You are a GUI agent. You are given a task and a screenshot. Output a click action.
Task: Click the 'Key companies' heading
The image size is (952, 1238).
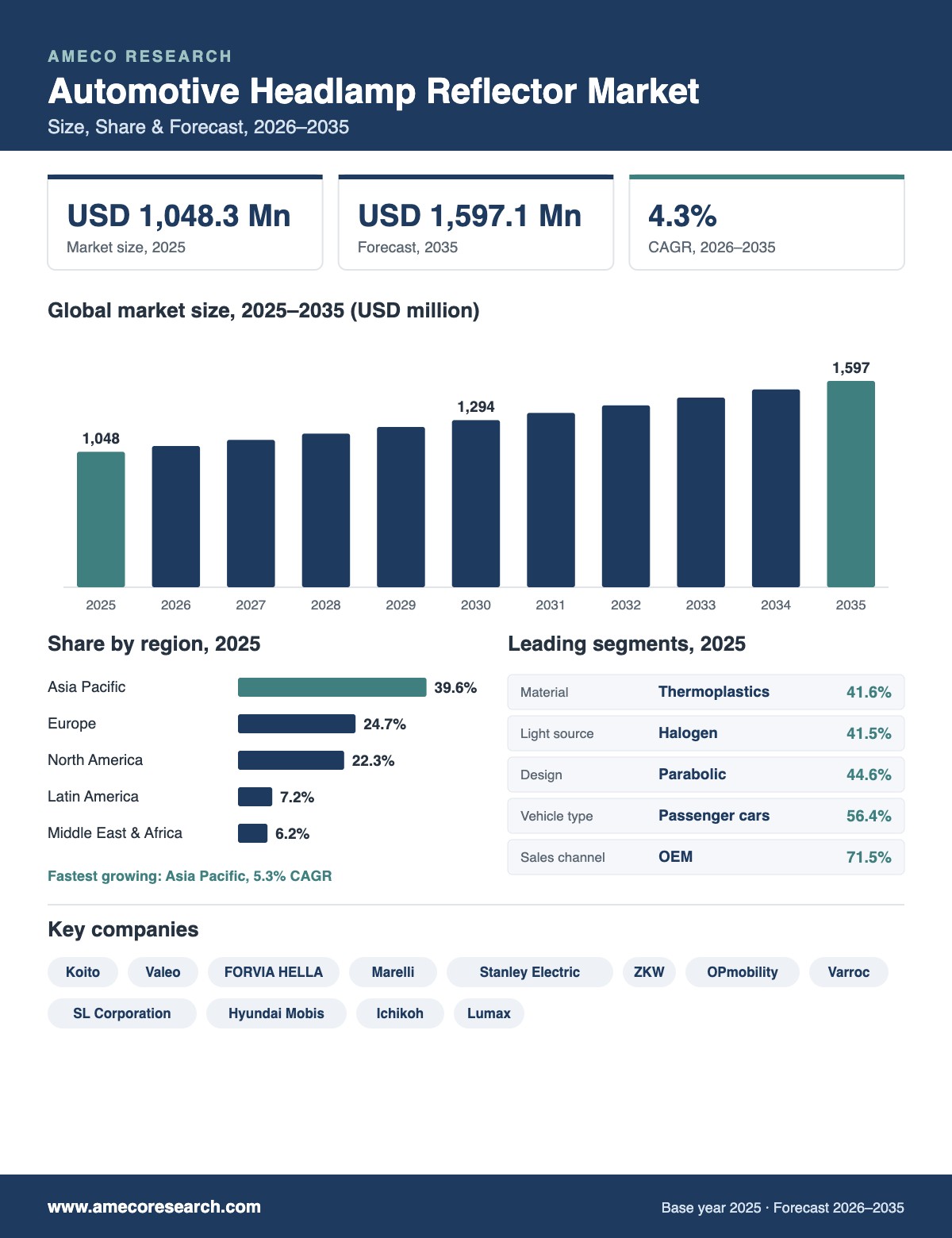click(123, 929)
